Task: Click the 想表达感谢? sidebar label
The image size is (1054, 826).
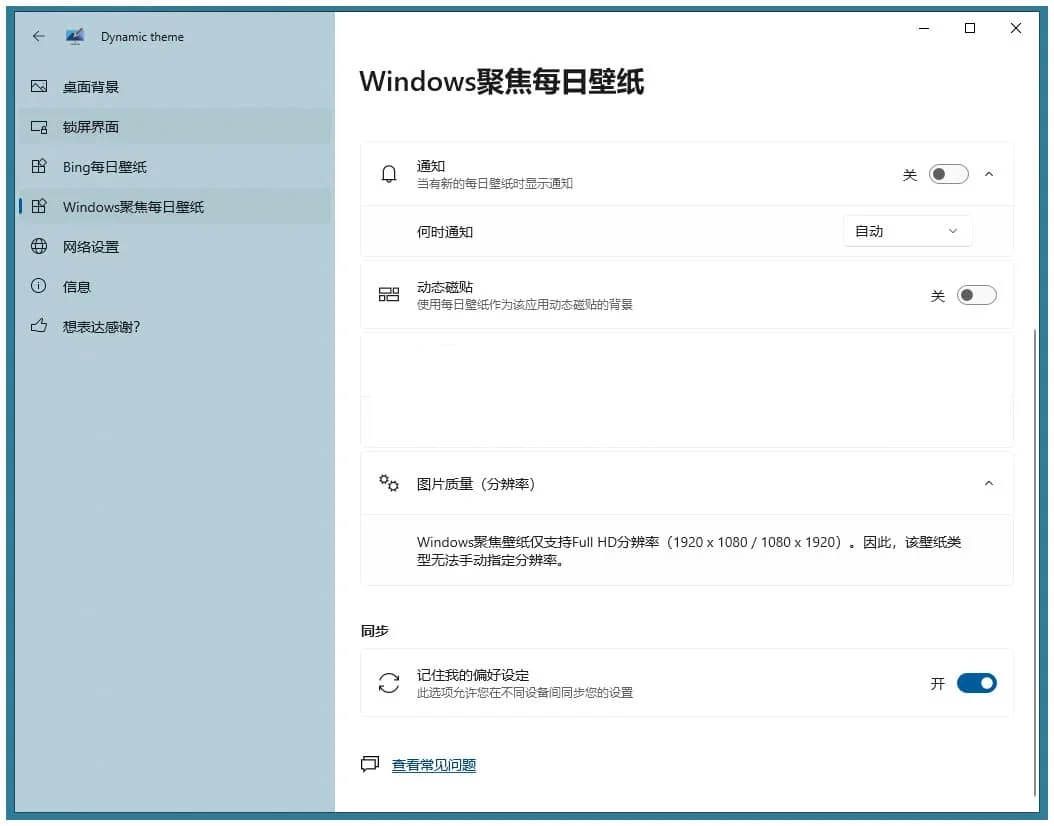Action: 101,326
